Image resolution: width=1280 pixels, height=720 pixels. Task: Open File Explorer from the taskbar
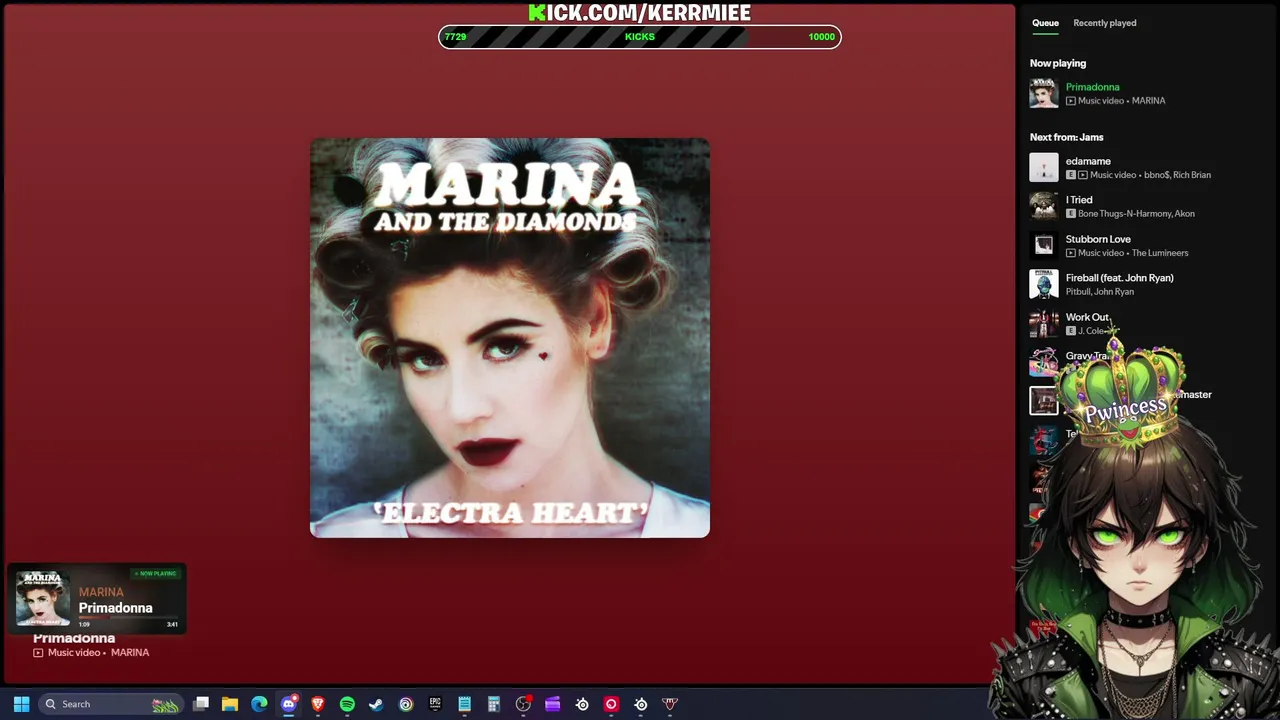(x=230, y=704)
